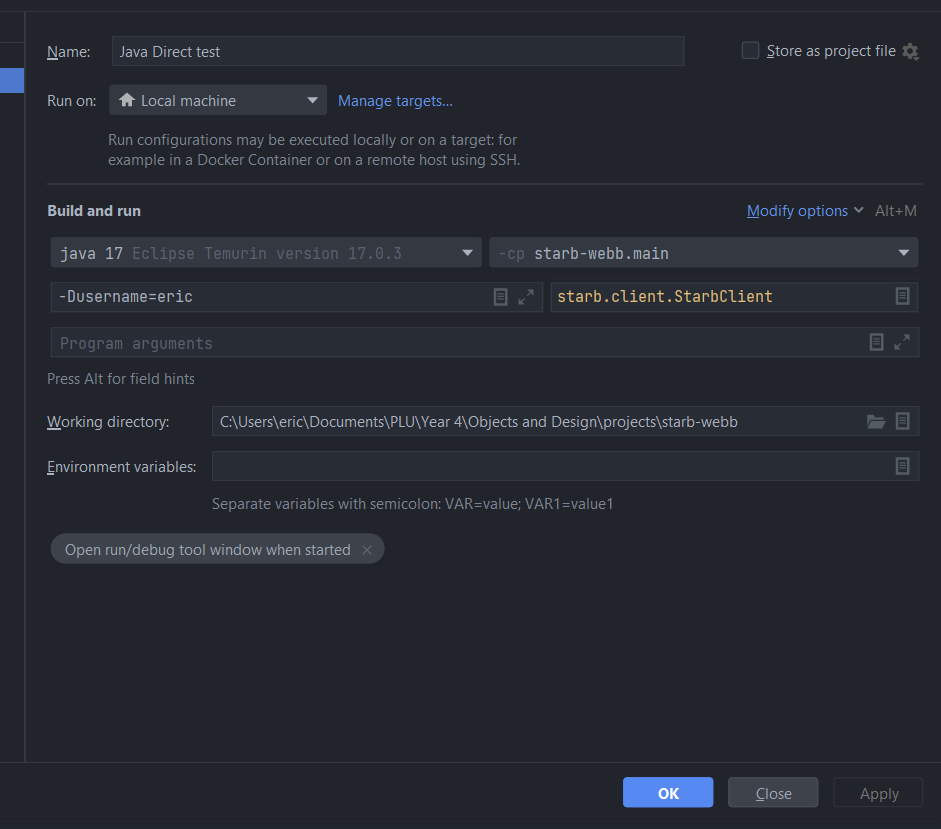Click the insert macro icon in VM options field
This screenshot has height=829, width=941.
coord(501,297)
